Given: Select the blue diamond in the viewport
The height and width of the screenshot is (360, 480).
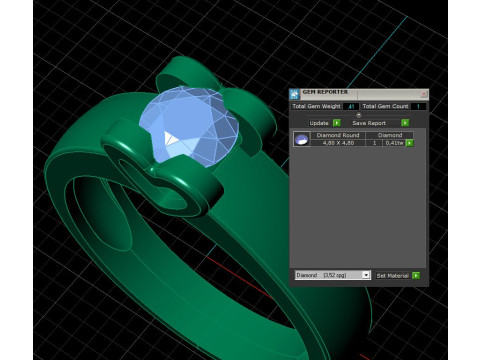Looking at the screenshot, I should pos(189,127).
